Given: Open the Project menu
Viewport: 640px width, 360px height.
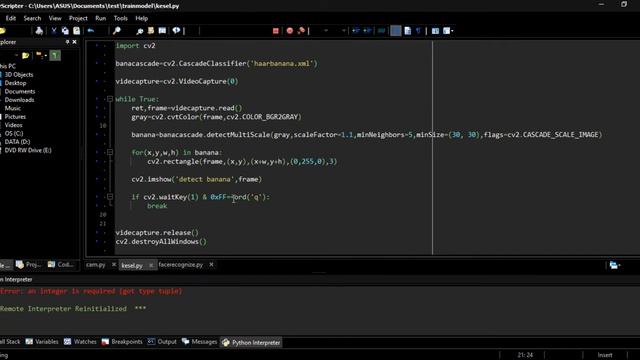Looking at the screenshot, I should click(x=78, y=18).
